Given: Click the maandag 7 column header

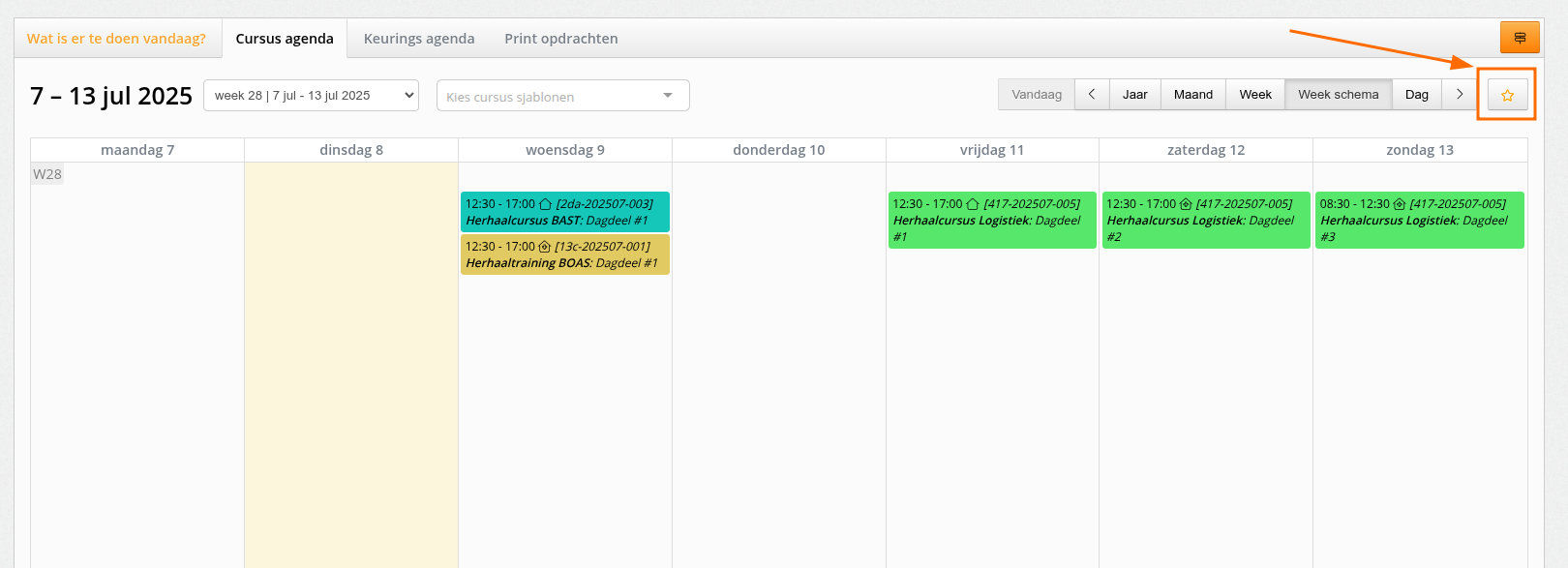Looking at the screenshot, I should pyautogui.click(x=137, y=150).
